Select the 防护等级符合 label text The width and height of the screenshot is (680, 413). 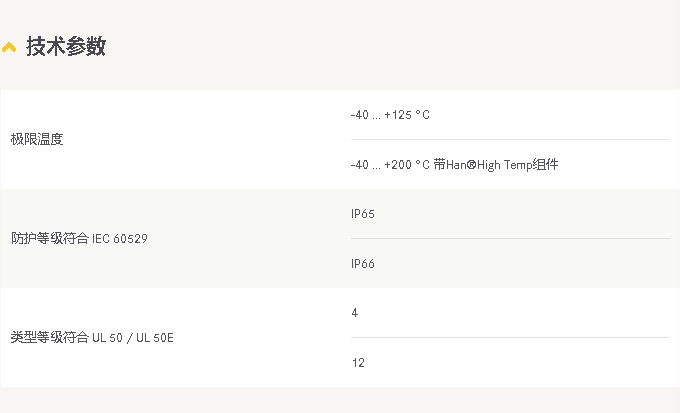(50, 238)
